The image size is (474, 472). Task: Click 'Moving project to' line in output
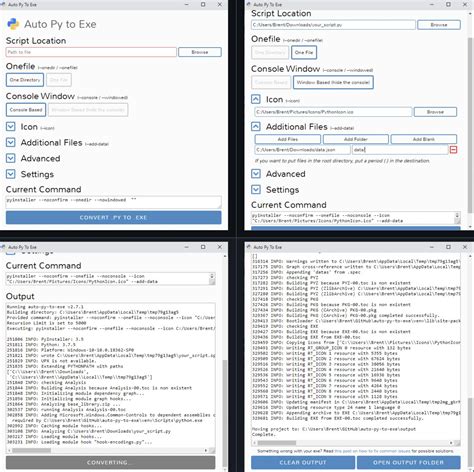334,429
